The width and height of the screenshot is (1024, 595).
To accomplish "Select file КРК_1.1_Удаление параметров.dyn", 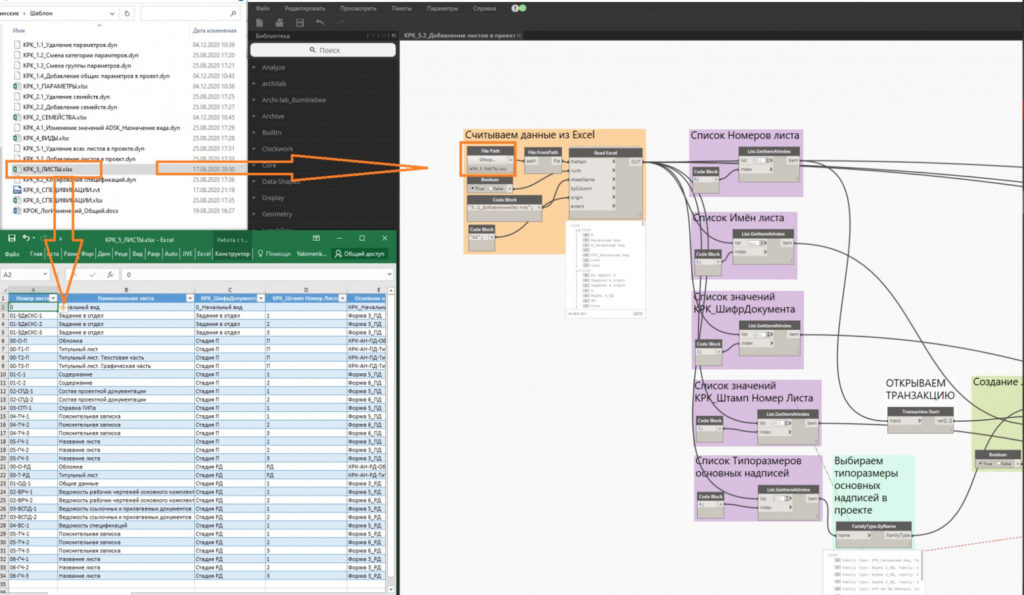I will [x=70, y=45].
